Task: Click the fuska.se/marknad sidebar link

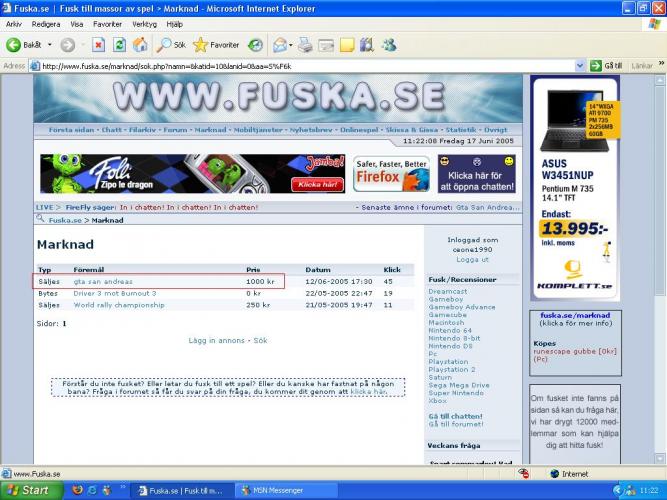Action: click(x=575, y=315)
